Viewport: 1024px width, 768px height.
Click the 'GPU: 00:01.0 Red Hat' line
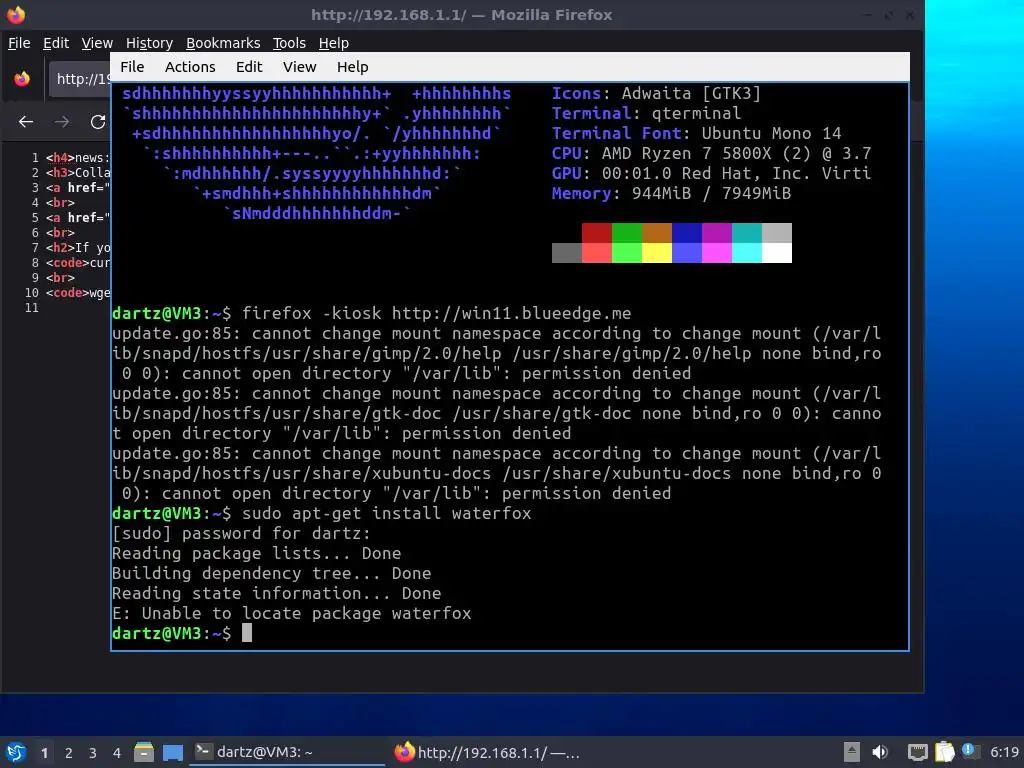pos(712,173)
